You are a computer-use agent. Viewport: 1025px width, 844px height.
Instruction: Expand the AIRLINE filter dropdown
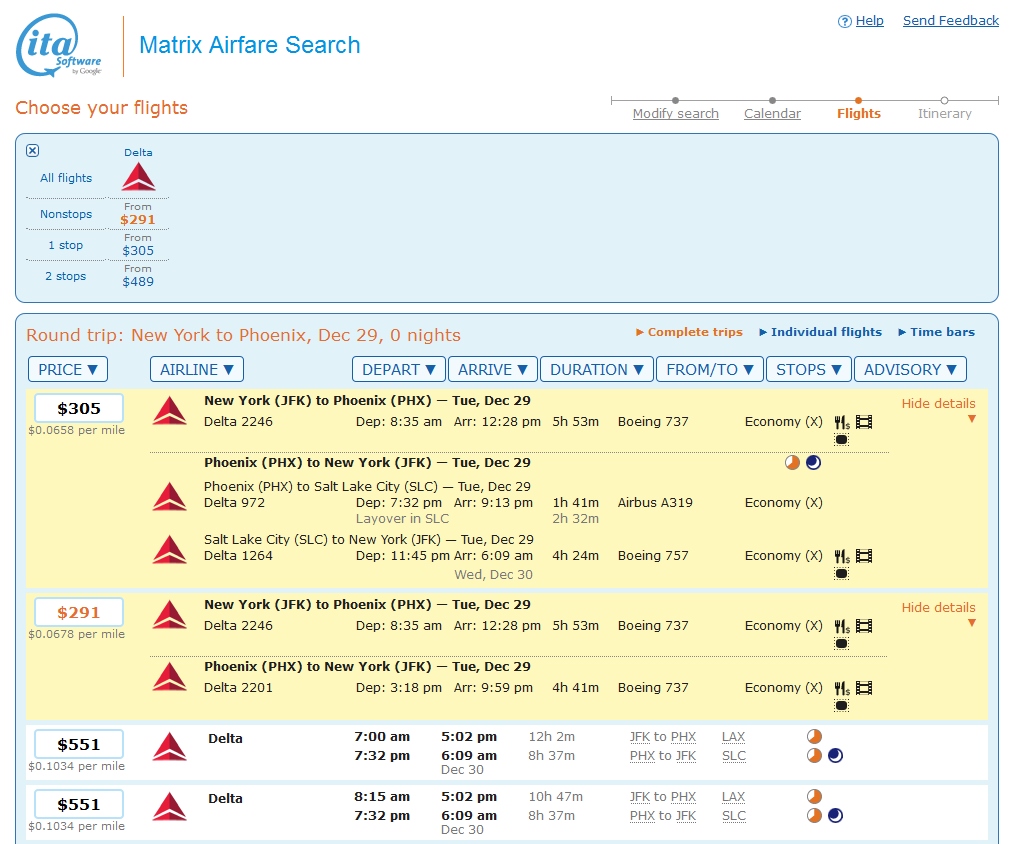coord(197,369)
